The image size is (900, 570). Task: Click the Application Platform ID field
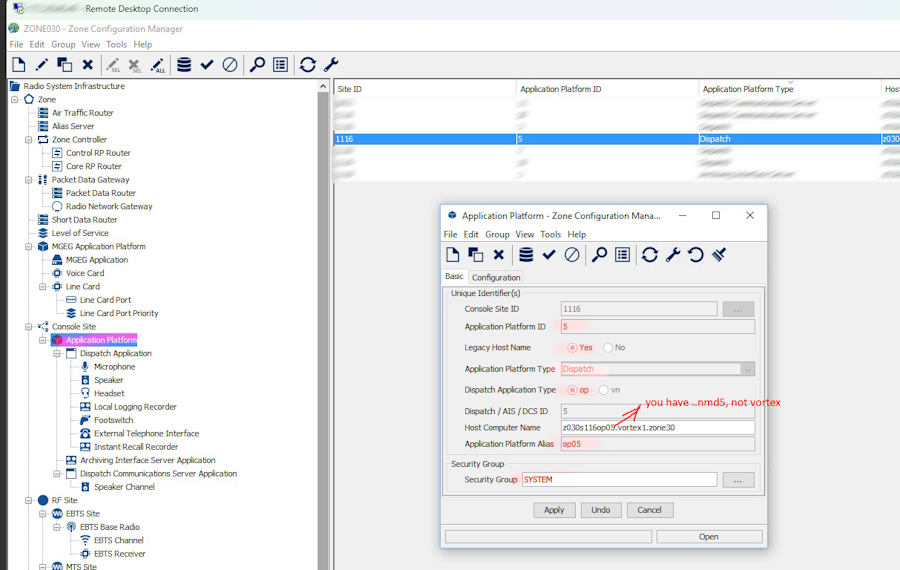(657, 327)
